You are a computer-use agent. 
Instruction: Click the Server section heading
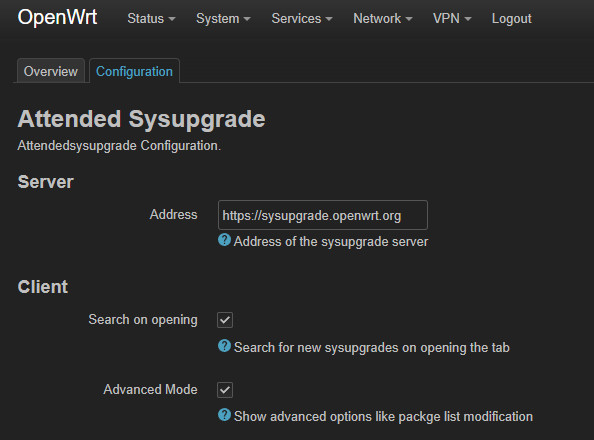click(x=45, y=182)
